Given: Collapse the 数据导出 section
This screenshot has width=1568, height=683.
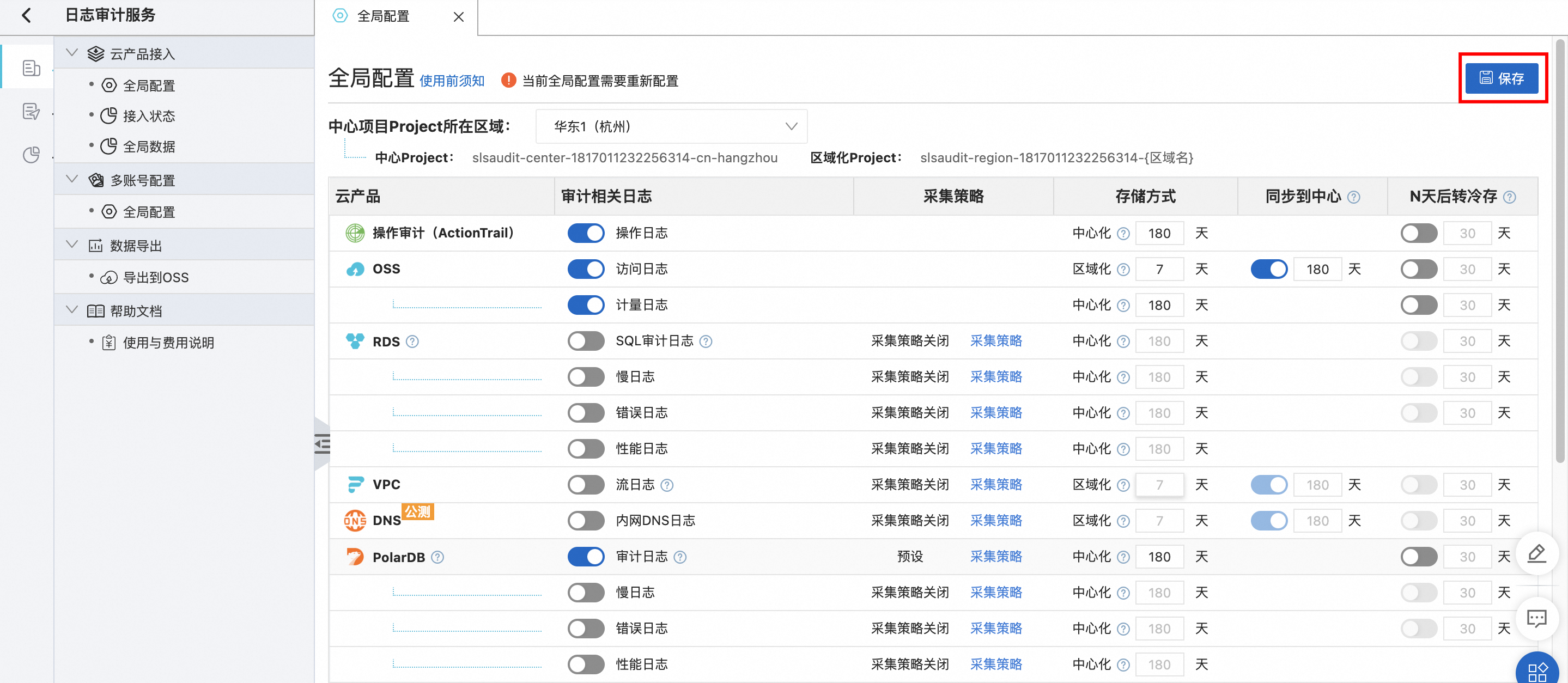Looking at the screenshot, I should 72,245.
